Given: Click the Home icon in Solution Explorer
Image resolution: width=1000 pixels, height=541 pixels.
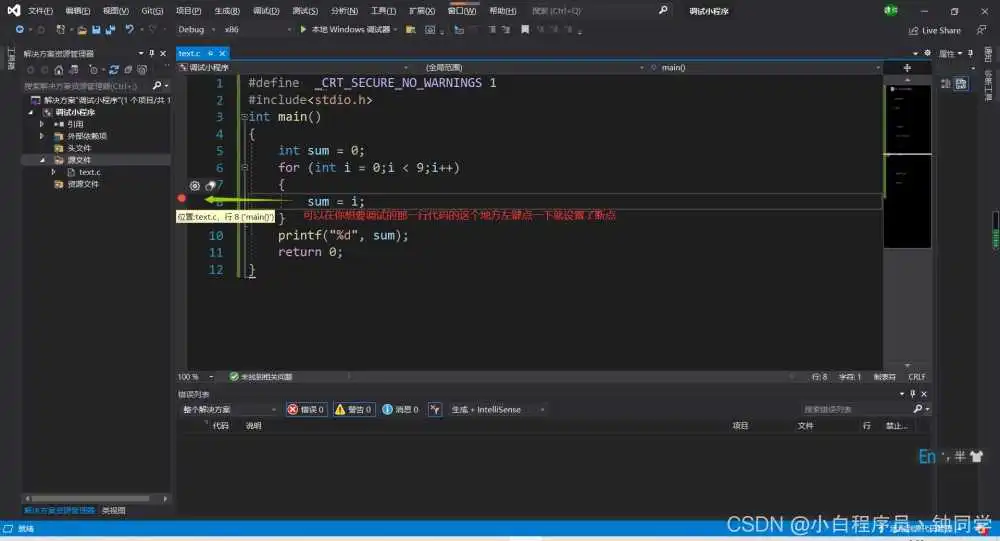Looking at the screenshot, I should (59, 70).
